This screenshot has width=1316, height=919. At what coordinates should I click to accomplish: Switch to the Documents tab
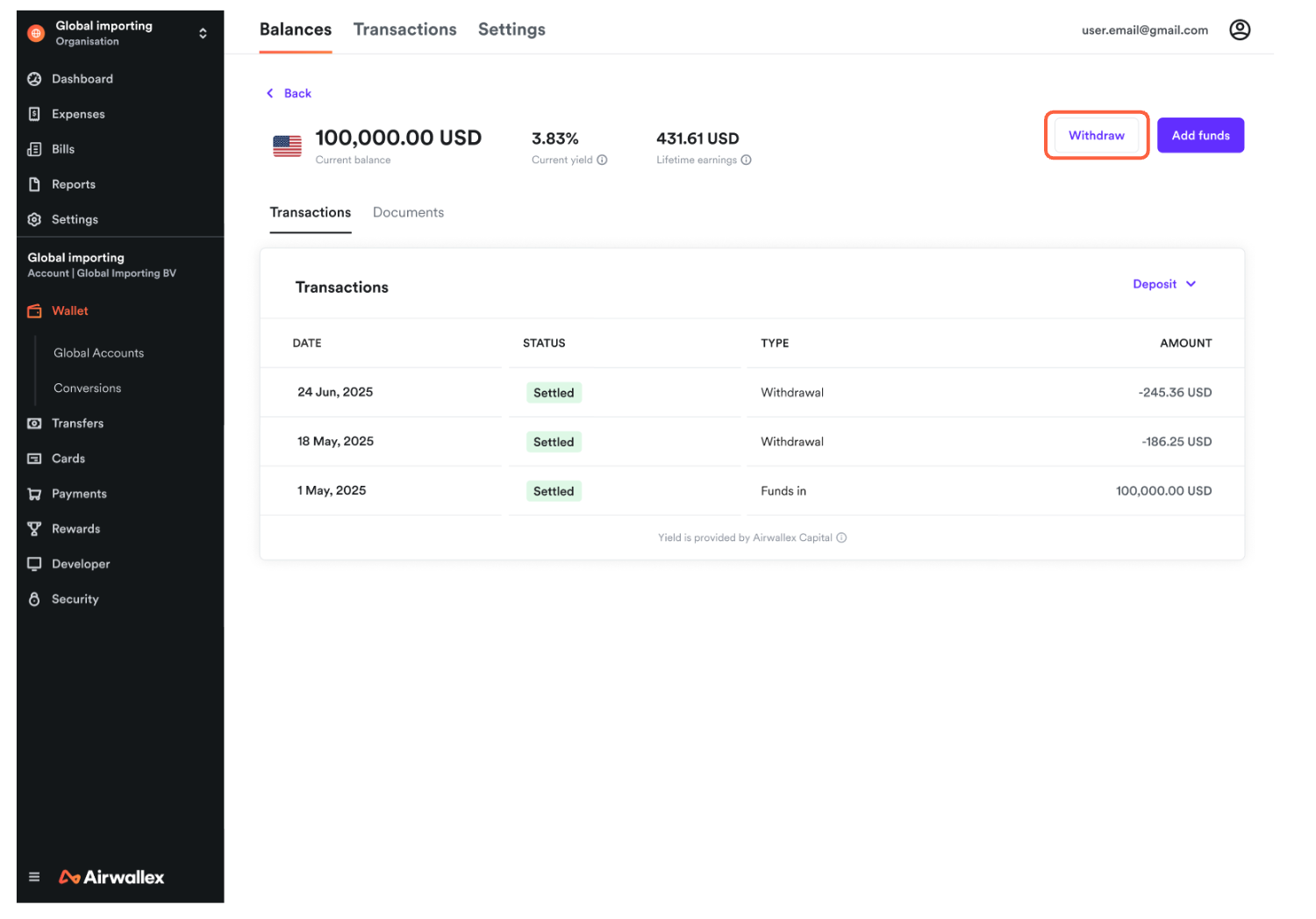(x=408, y=212)
